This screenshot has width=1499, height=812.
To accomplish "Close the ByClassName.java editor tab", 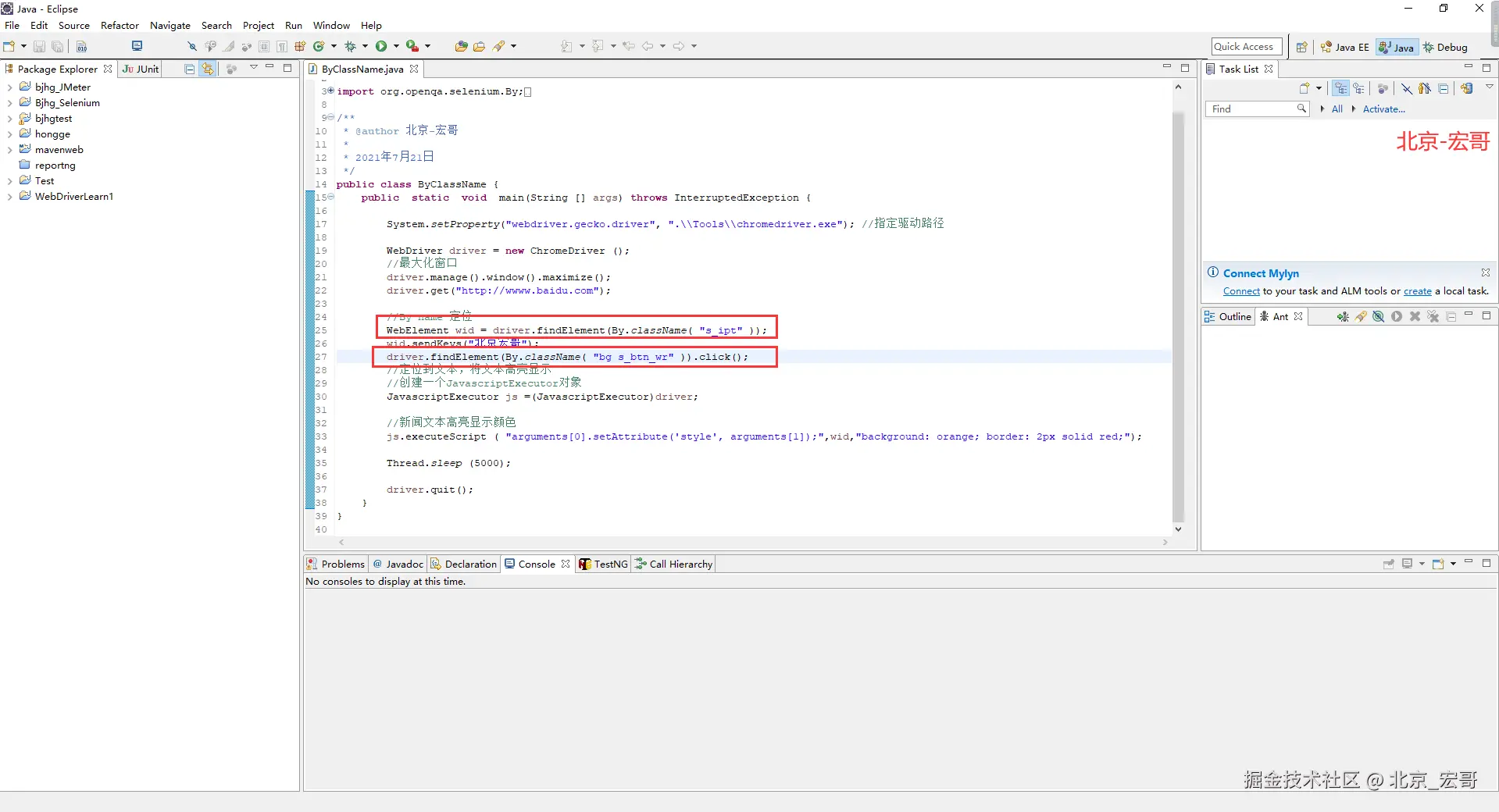I will (x=414, y=69).
